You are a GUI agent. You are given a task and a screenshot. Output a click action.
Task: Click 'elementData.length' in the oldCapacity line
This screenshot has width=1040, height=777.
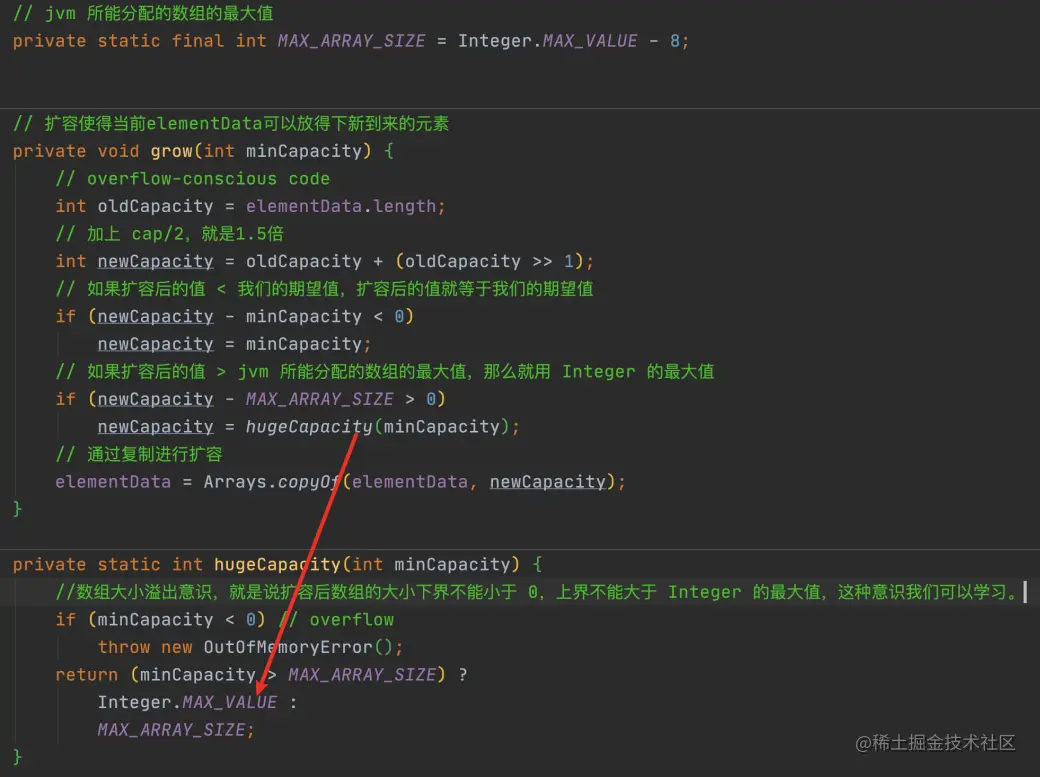click(341, 206)
